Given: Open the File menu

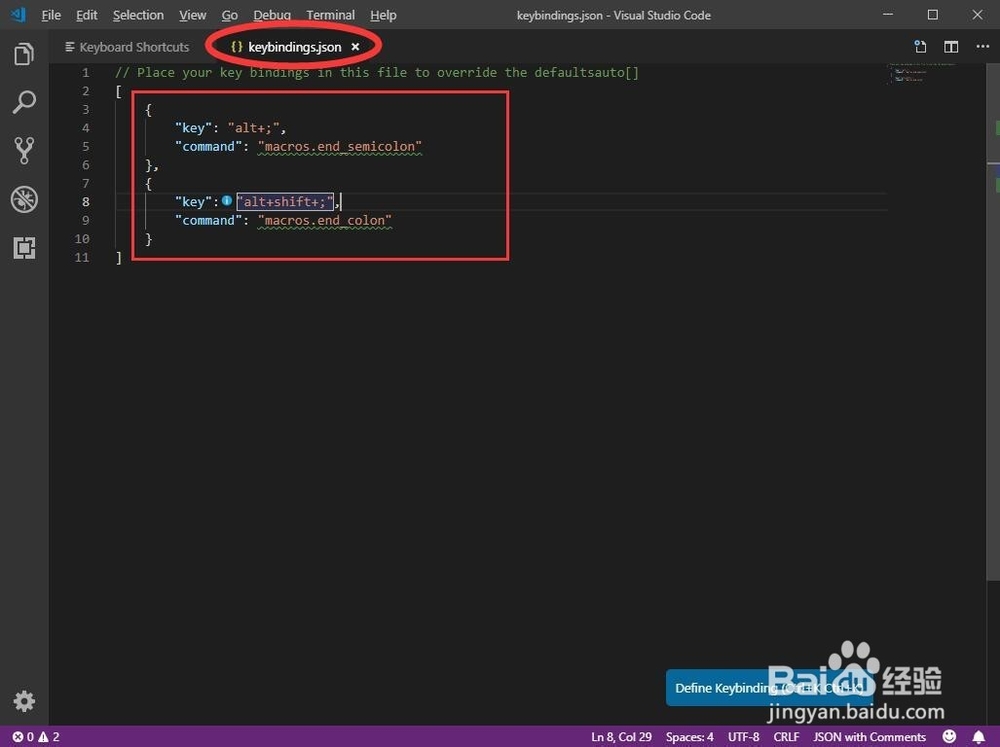Looking at the screenshot, I should (51, 15).
